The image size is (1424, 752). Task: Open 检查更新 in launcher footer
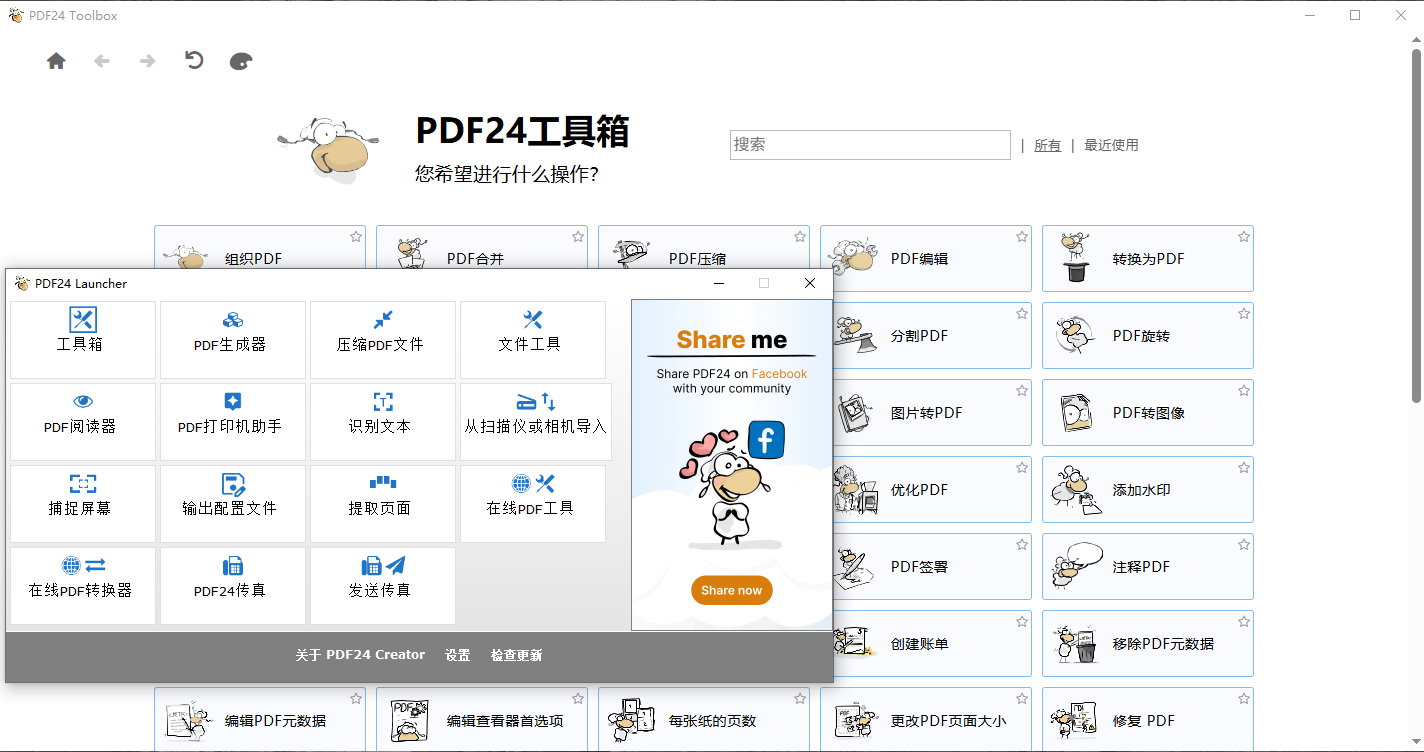pyautogui.click(x=516, y=655)
